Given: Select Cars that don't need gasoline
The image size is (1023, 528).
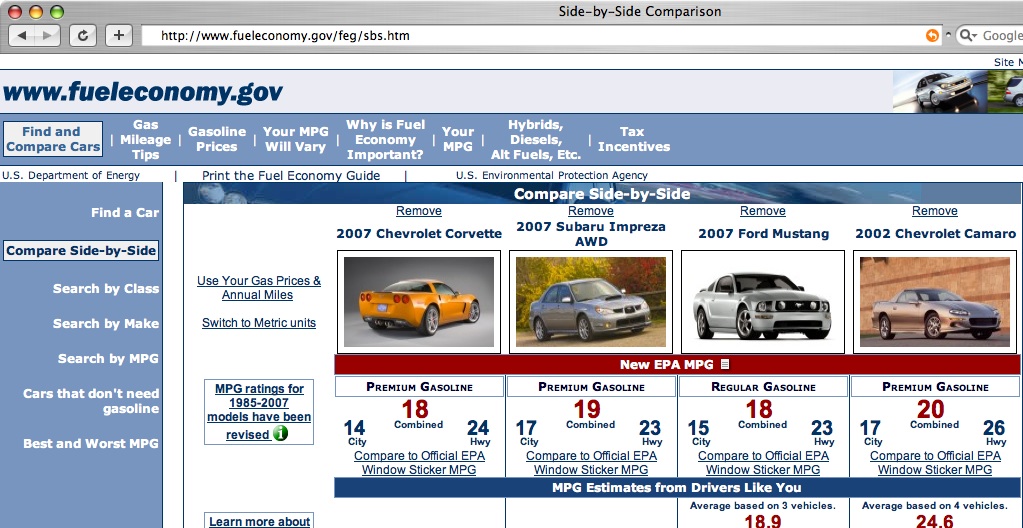Looking at the screenshot, I should [91, 401].
